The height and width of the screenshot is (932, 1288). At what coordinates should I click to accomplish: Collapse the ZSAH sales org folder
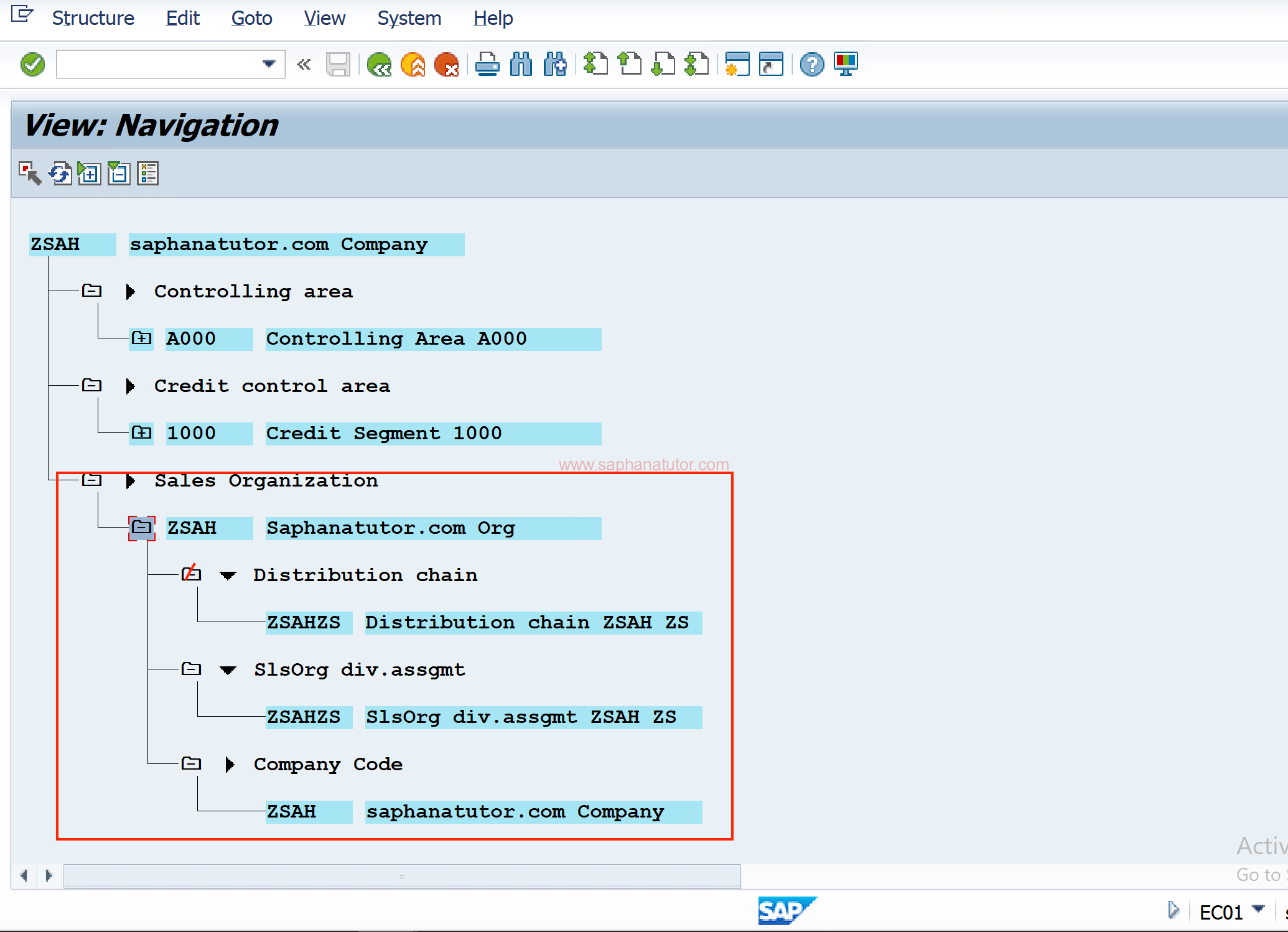click(x=142, y=528)
